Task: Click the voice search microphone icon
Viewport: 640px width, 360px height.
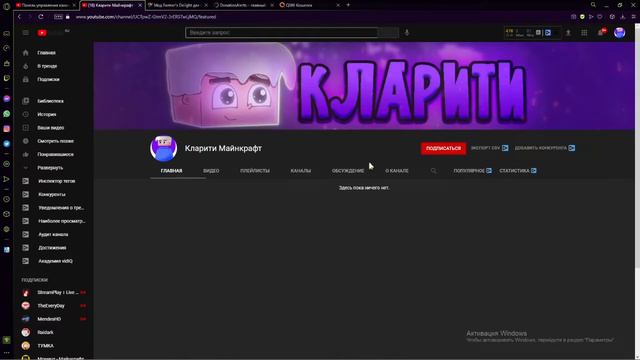Action: [407, 33]
